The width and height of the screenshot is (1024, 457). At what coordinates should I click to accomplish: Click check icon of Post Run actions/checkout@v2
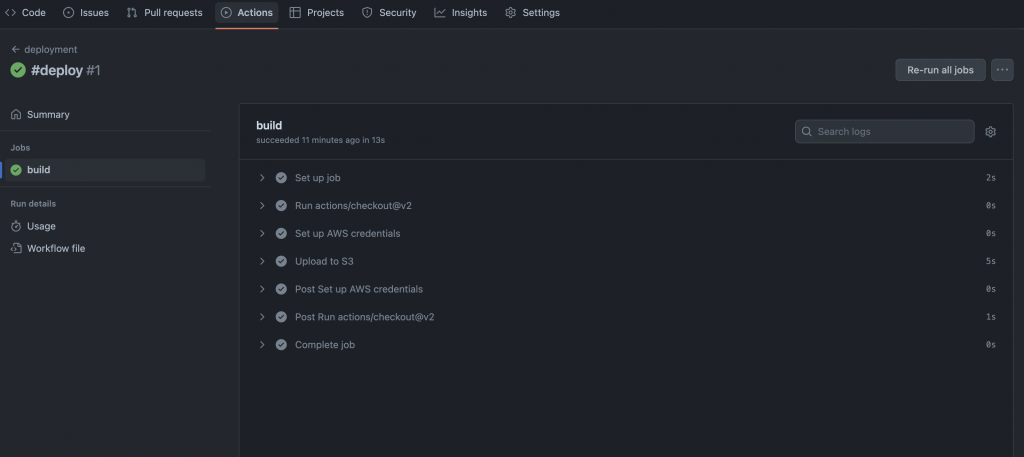pos(281,317)
